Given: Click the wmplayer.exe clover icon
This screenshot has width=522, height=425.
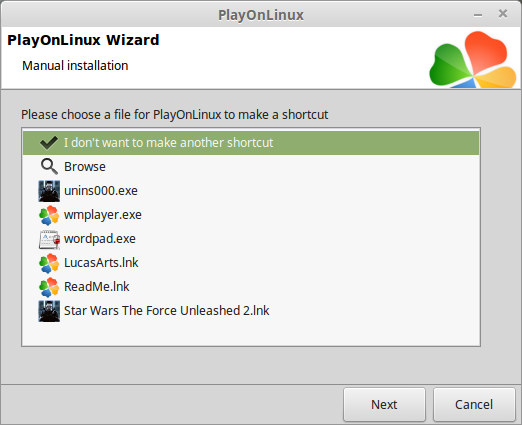Looking at the screenshot, I should coord(49,215).
